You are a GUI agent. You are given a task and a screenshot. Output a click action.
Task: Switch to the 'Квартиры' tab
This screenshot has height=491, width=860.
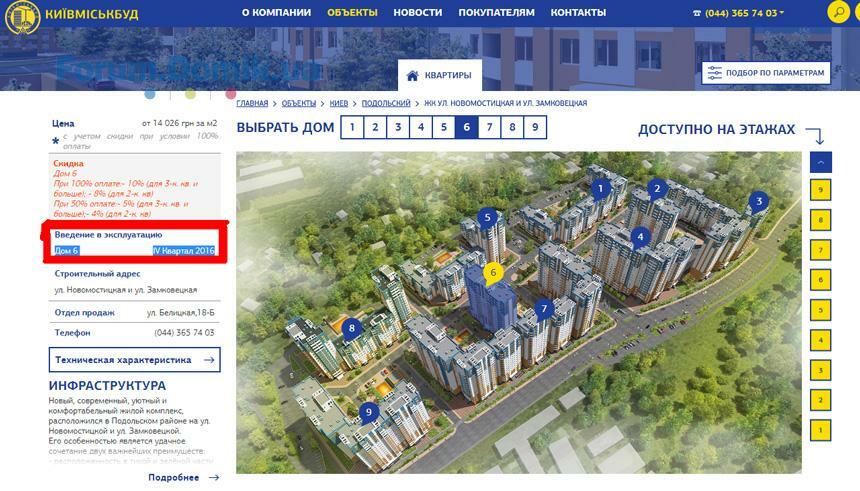coord(440,75)
